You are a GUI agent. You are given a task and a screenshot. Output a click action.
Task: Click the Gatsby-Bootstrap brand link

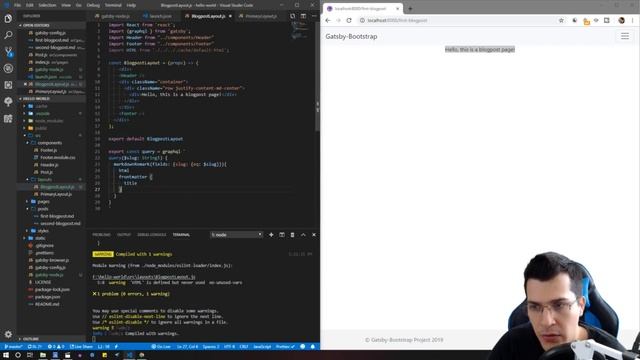351,36
